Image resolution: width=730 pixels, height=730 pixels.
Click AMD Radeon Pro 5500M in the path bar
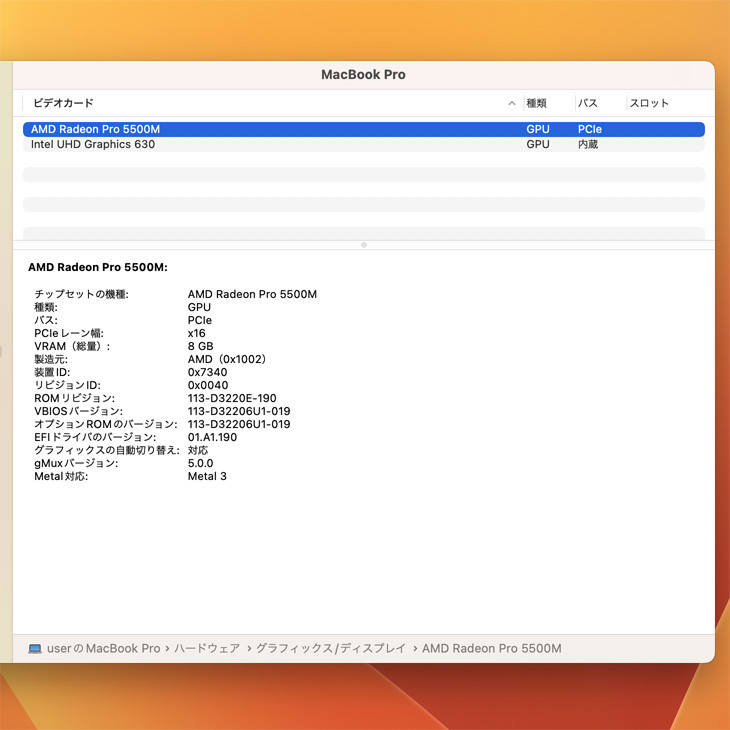coord(492,649)
